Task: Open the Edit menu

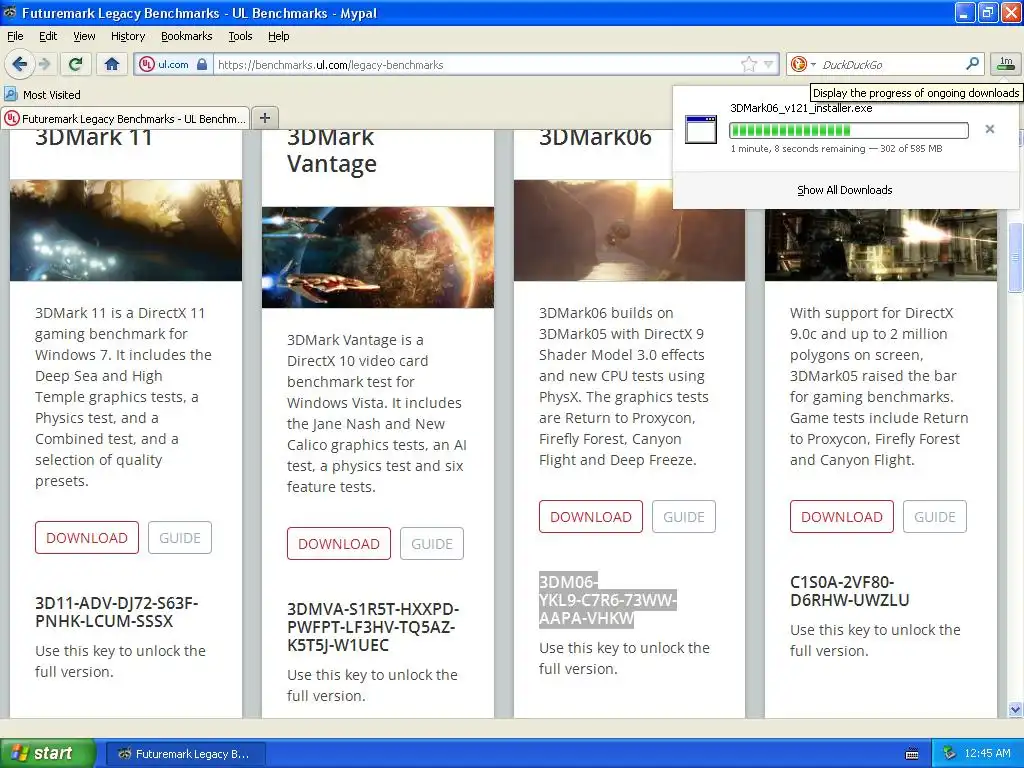Action: pos(48,36)
